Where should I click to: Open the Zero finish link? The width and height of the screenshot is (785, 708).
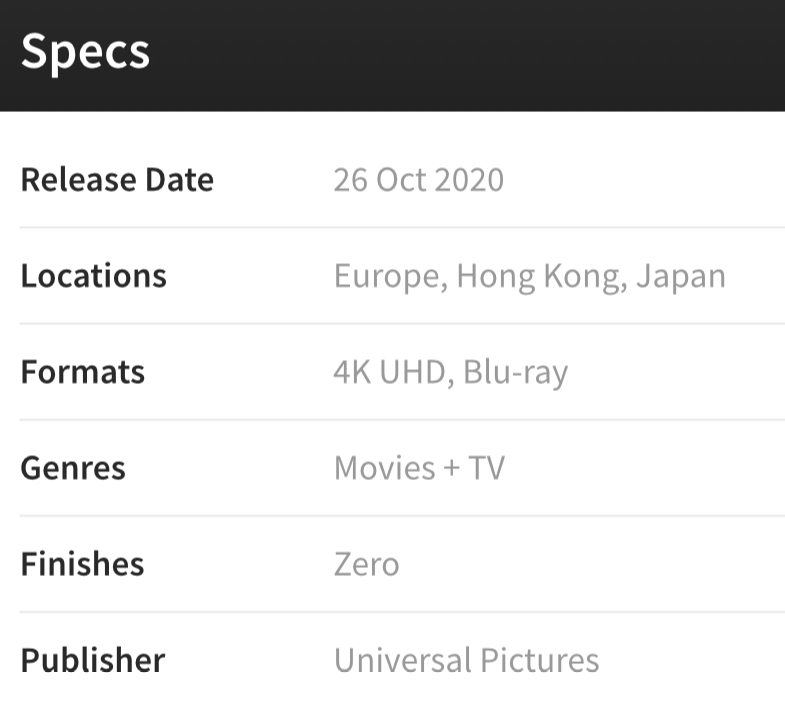coord(366,564)
